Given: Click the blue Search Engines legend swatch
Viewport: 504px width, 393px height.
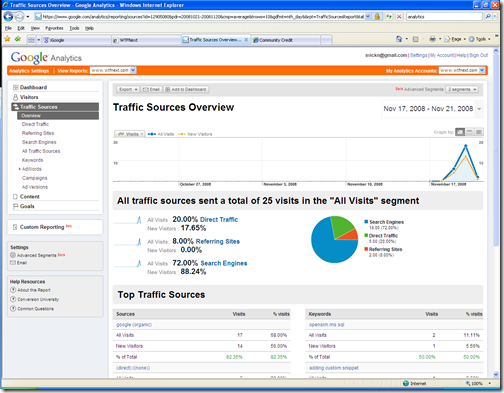Looking at the screenshot, I should pos(366,222).
